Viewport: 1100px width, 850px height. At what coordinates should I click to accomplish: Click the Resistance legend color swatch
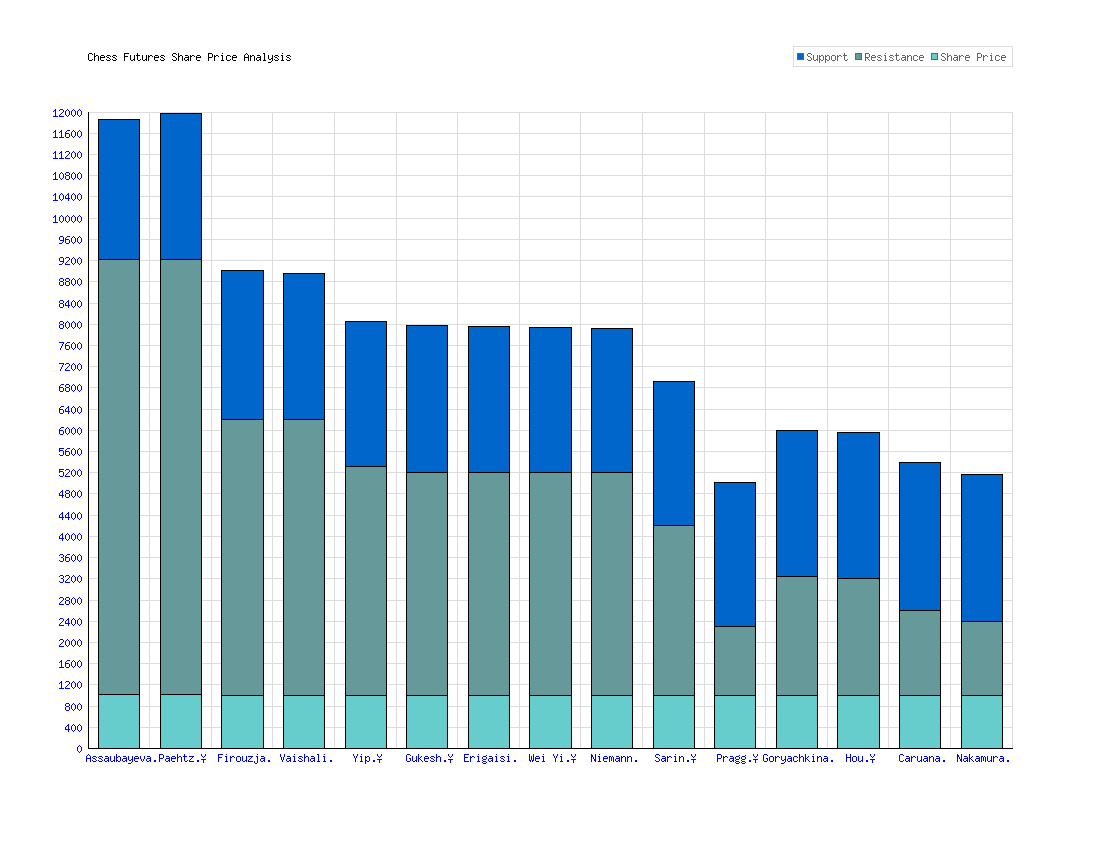pos(858,57)
